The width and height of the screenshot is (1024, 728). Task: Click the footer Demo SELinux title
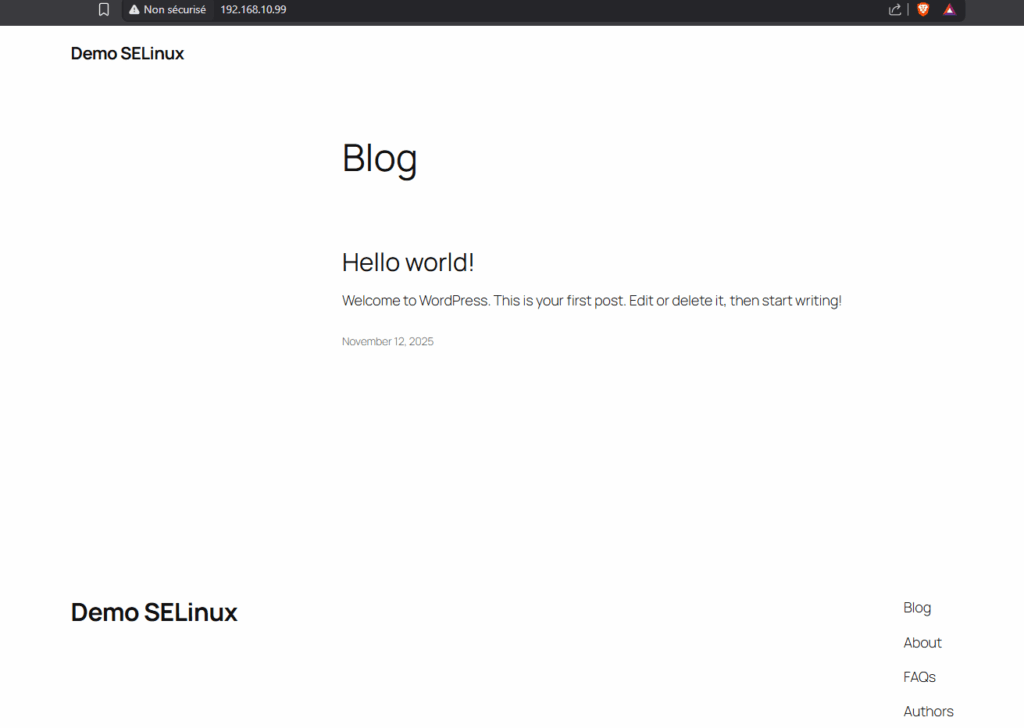tap(154, 612)
